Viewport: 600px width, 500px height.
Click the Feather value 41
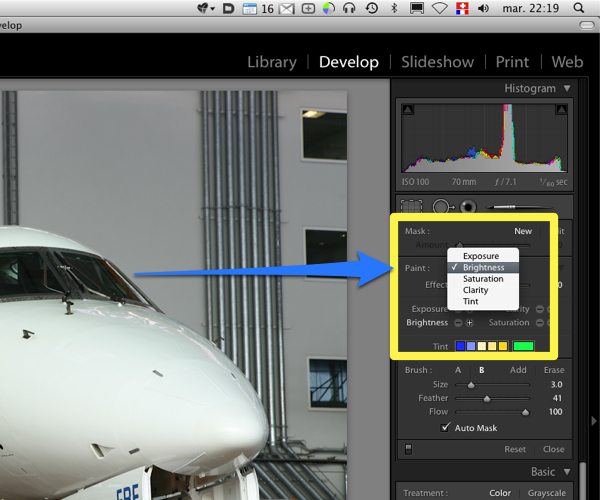[x=557, y=398]
